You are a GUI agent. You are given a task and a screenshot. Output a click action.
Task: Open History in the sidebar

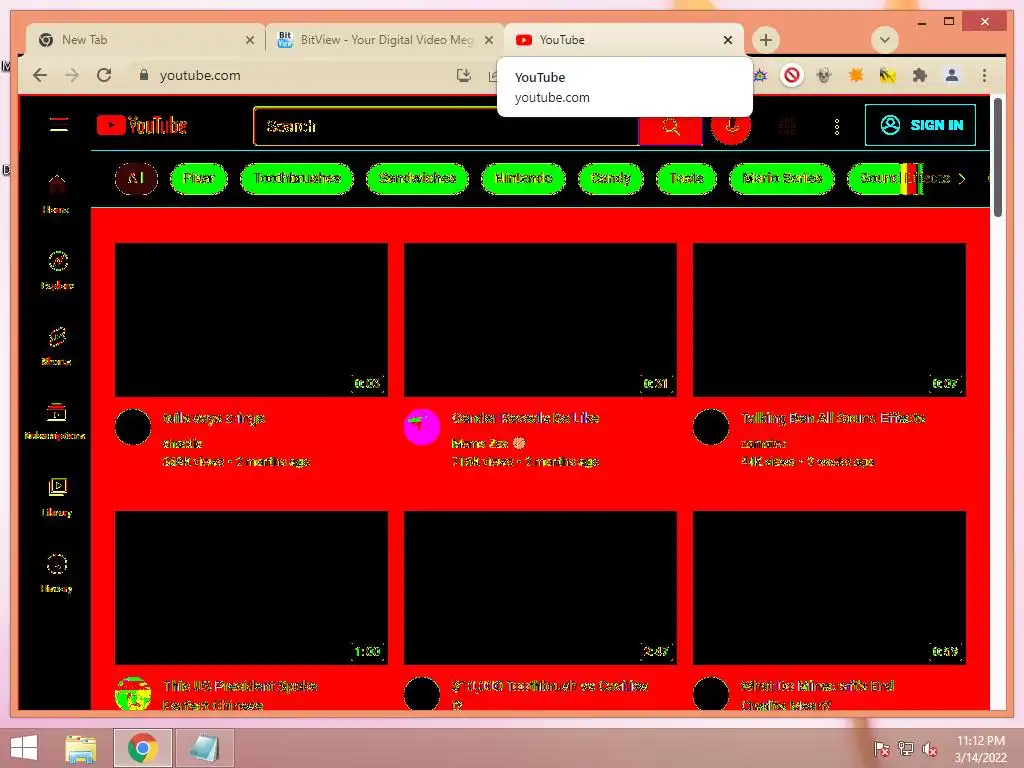56,573
